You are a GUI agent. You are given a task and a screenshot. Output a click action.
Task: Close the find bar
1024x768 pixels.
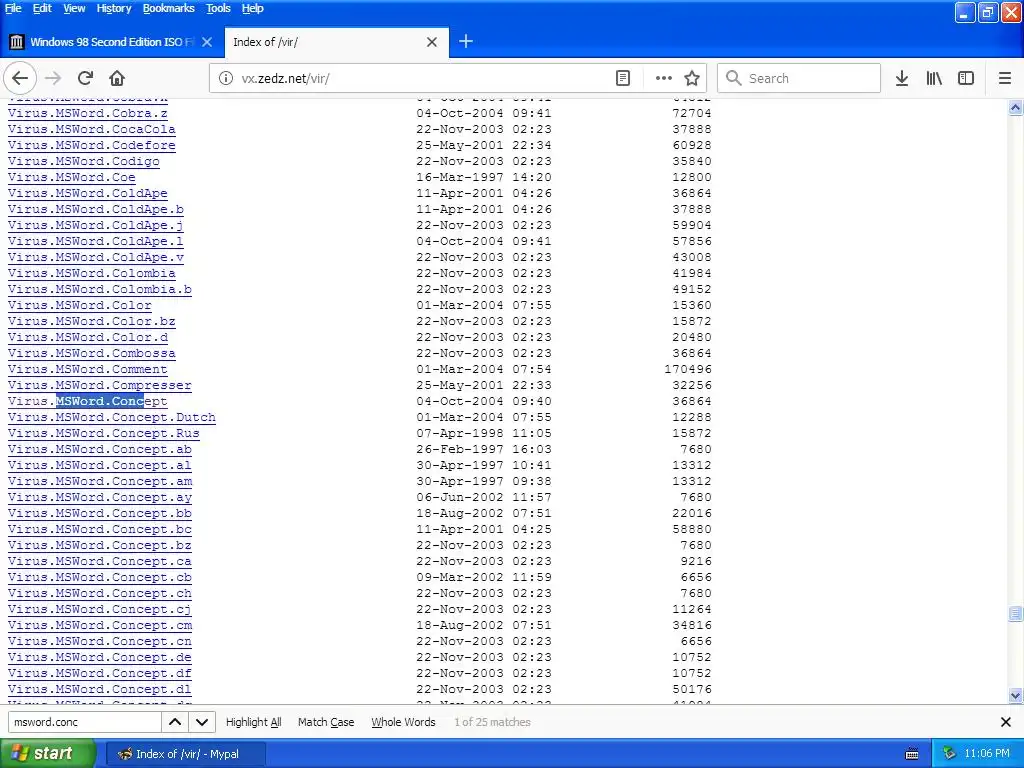pyautogui.click(x=1006, y=722)
